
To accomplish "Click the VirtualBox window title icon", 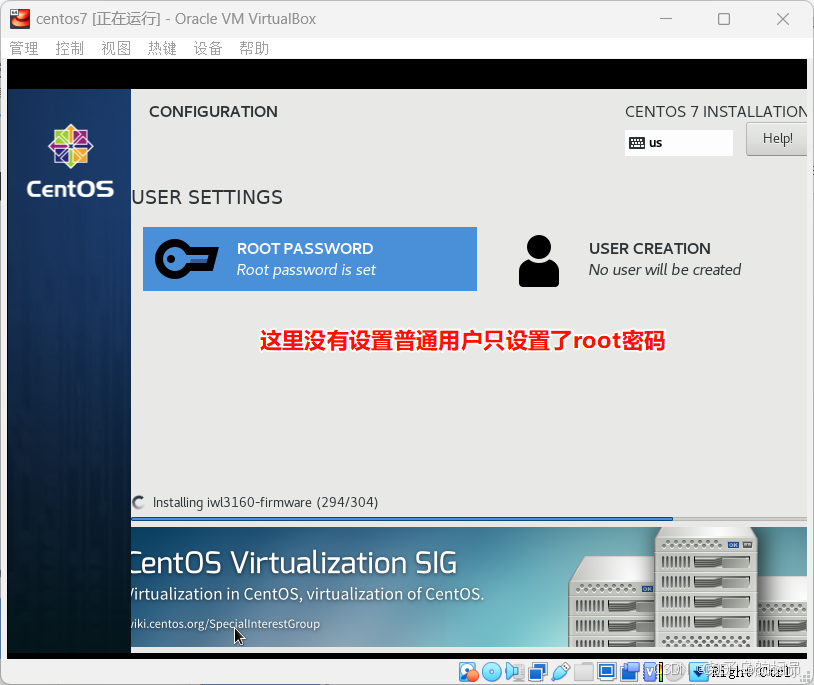I will pos(20,19).
